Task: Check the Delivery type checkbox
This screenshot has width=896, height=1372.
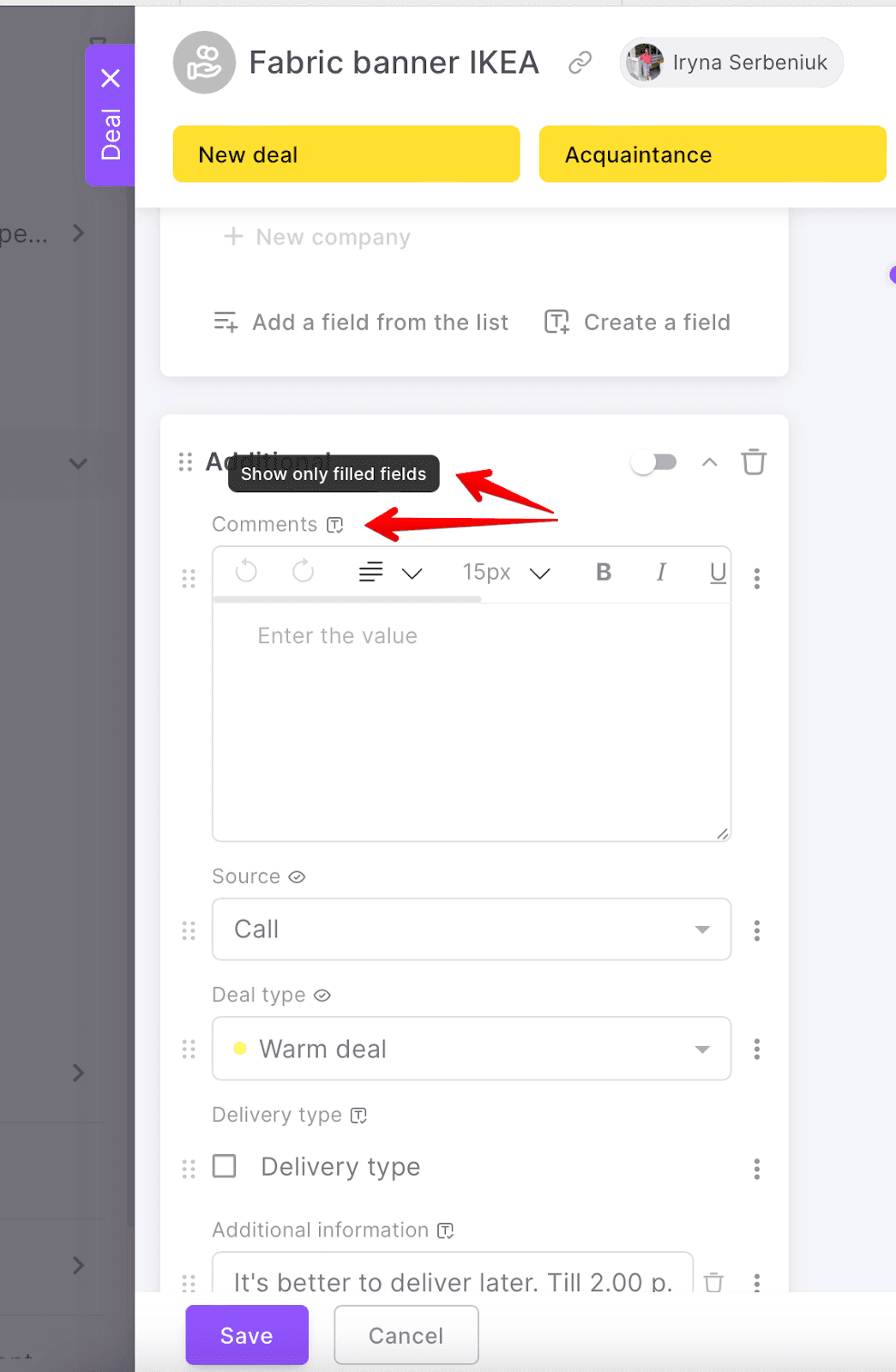Action: pyautogui.click(x=225, y=1166)
